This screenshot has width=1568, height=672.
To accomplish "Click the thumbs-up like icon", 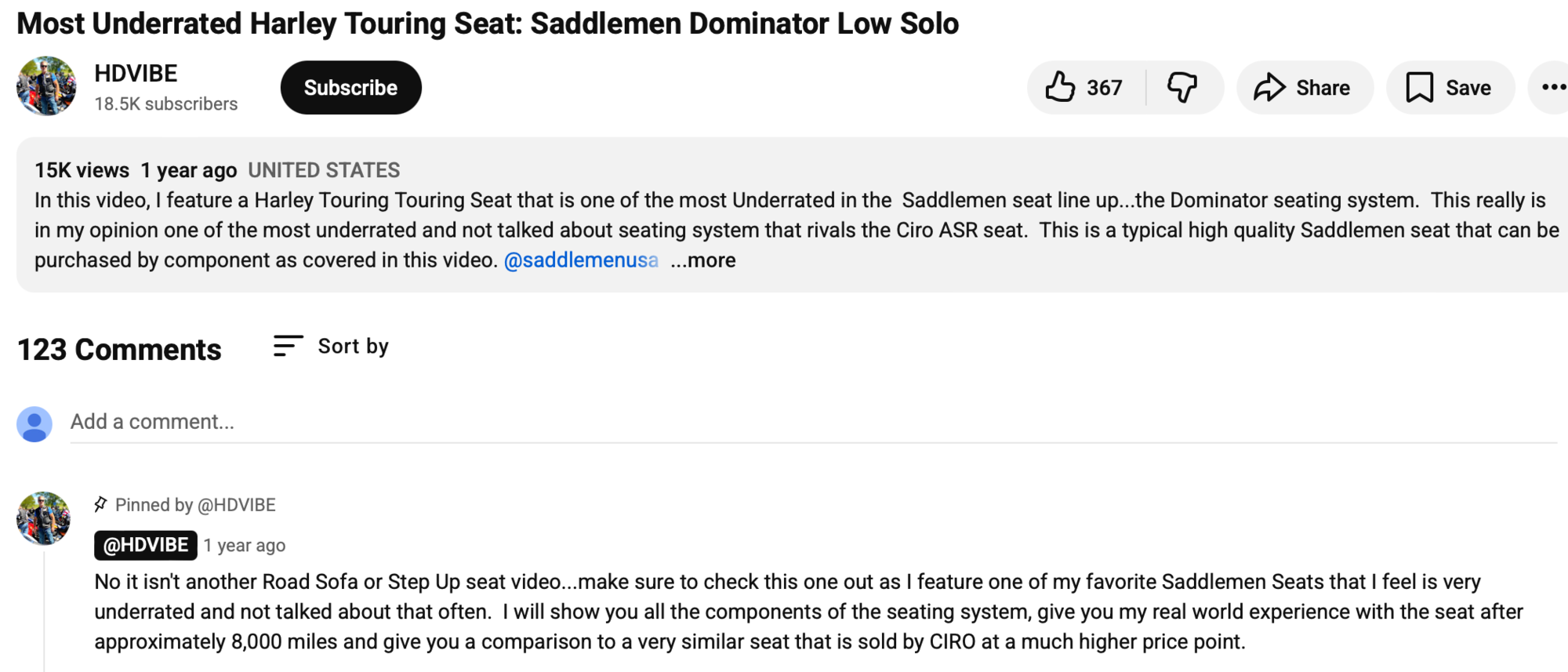I will (x=1060, y=87).
